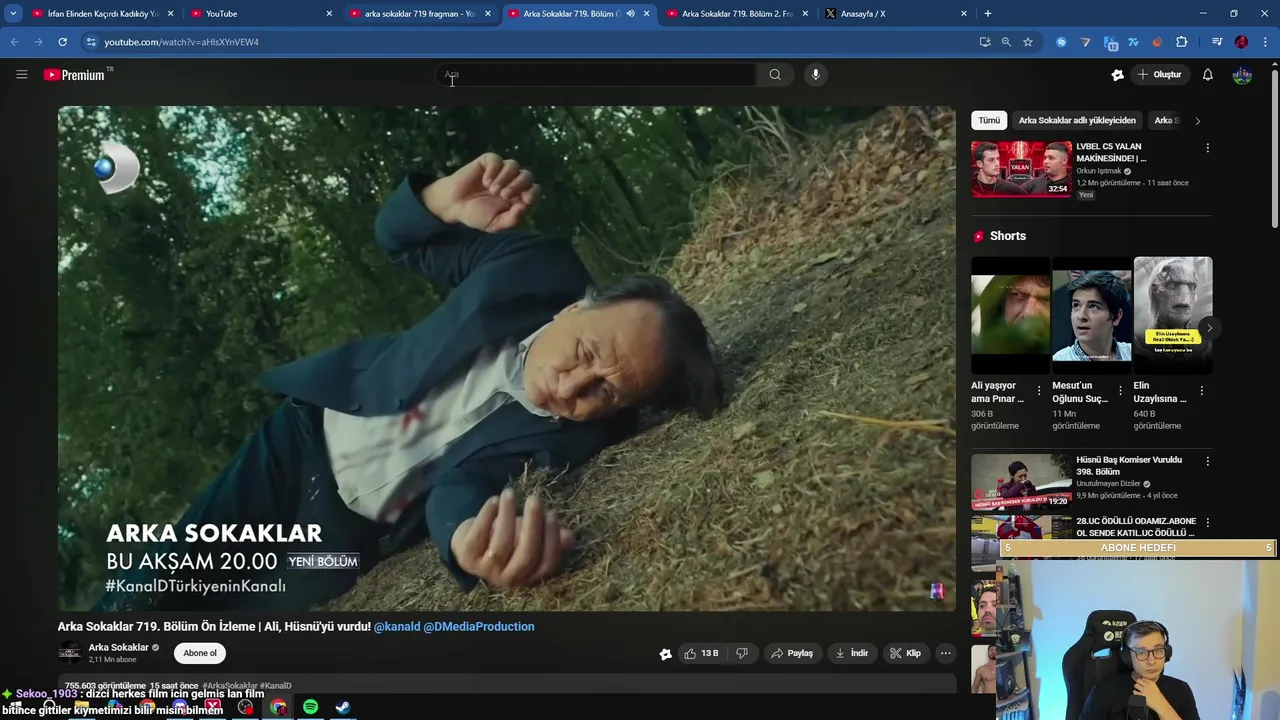The width and height of the screenshot is (1280, 720).
Task: Open the Elin Uzaylısına short thumbnail
Action: [x=1173, y=316]
